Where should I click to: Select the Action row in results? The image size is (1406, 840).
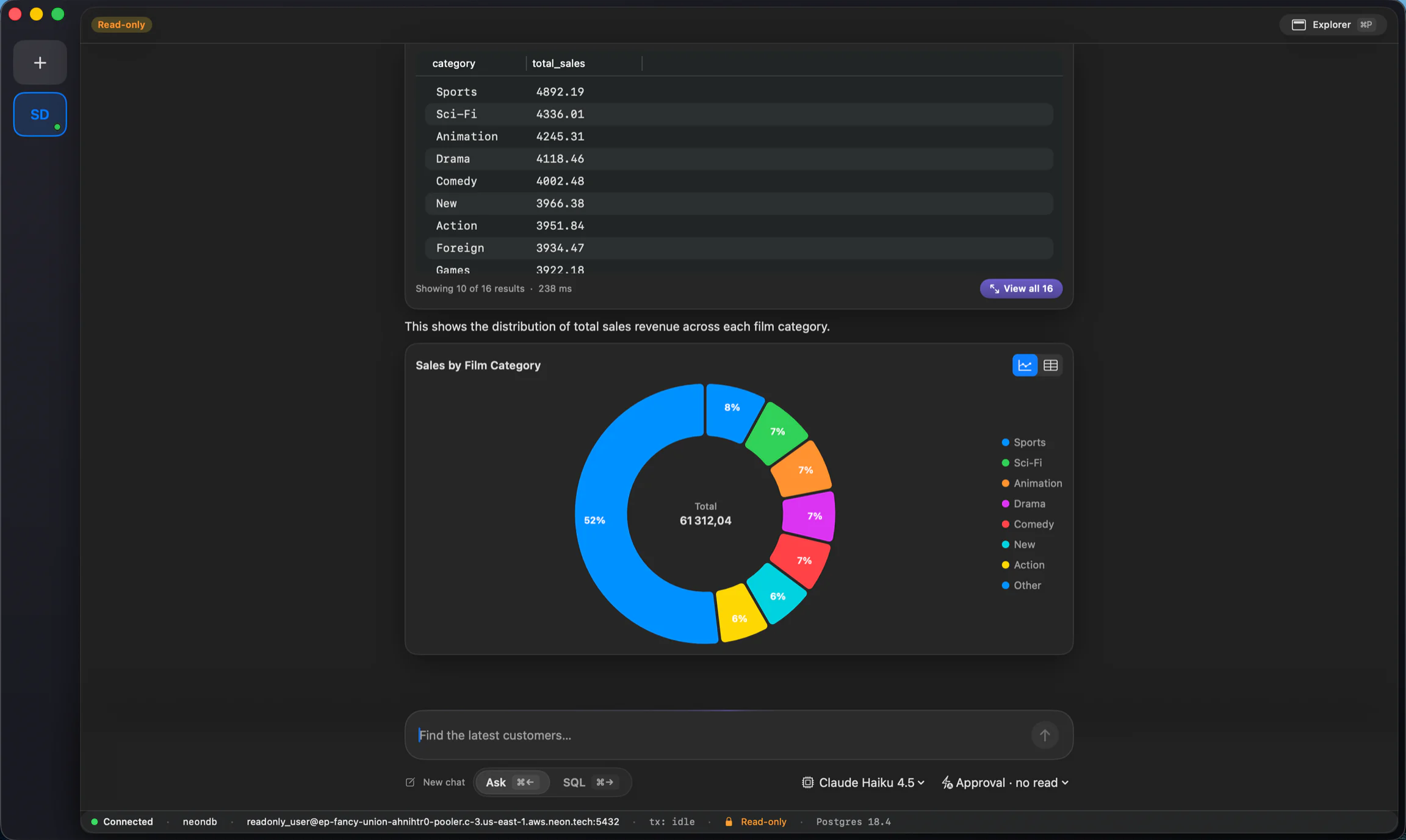pyautogui.click(x=738, y=226)
